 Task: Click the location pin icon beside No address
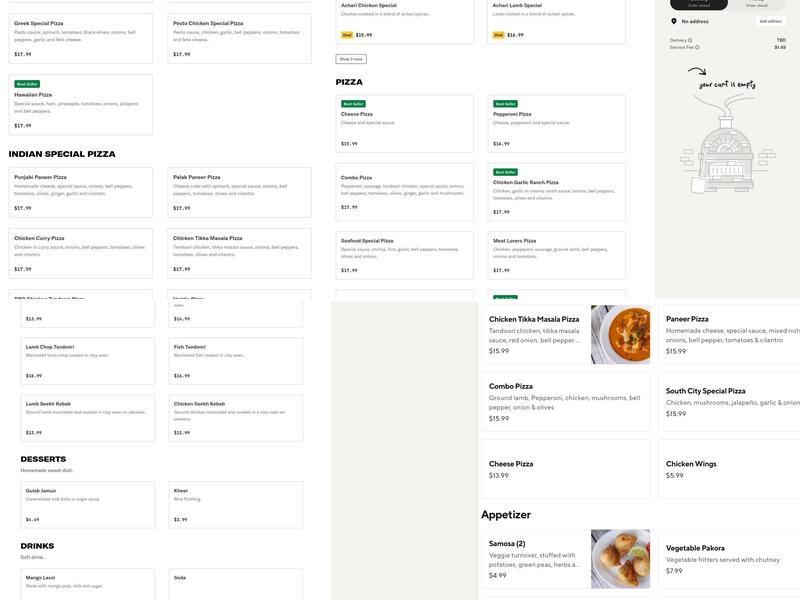(674, 21)
